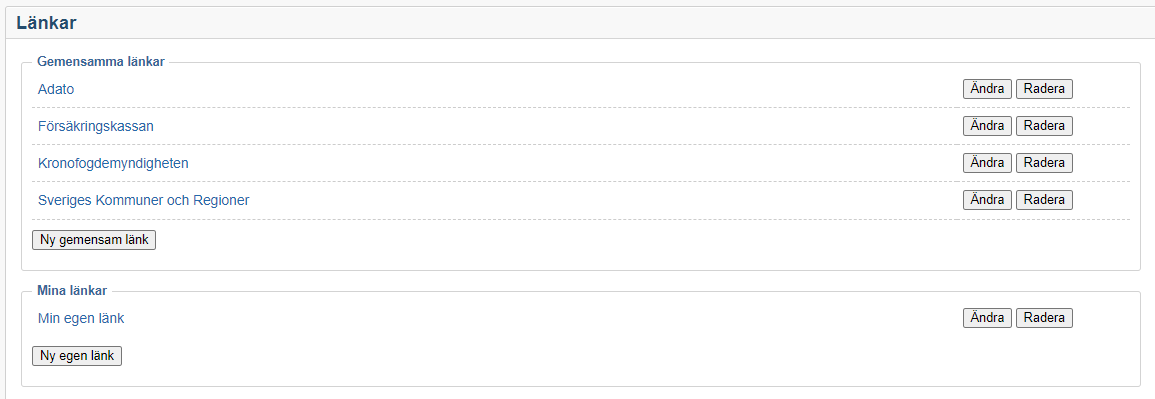Click the Länkar page heading
The image size is (1155, 399).
(x=46, y=23)
